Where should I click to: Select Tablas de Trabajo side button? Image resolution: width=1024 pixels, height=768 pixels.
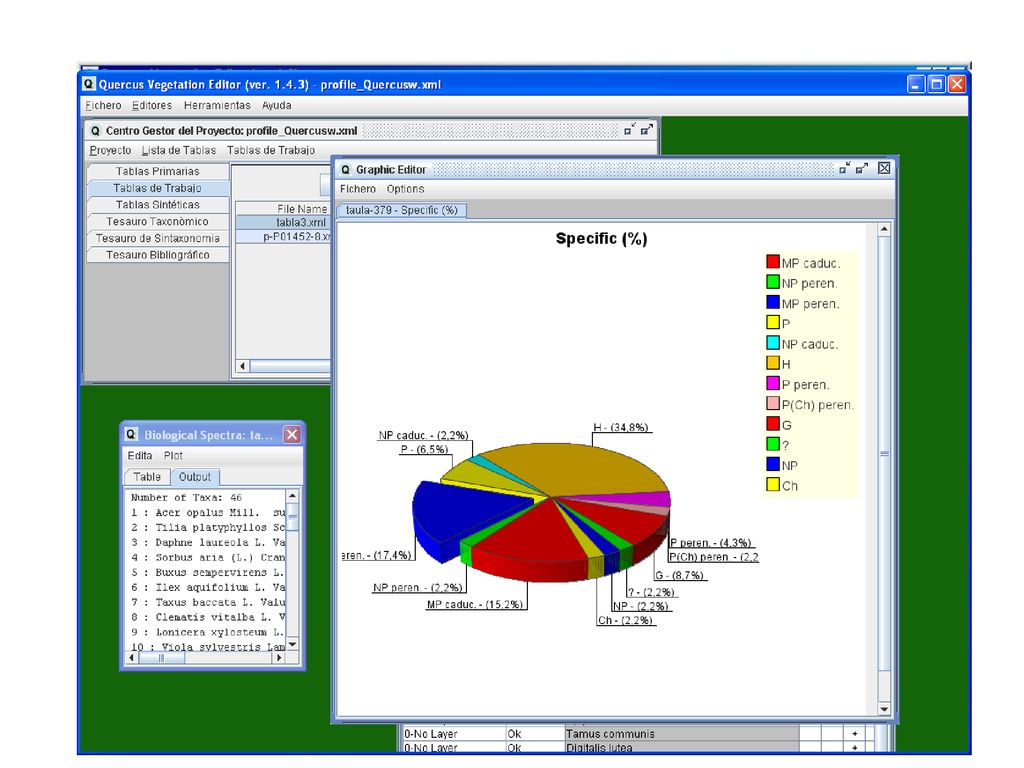click(x=157, y=188)
